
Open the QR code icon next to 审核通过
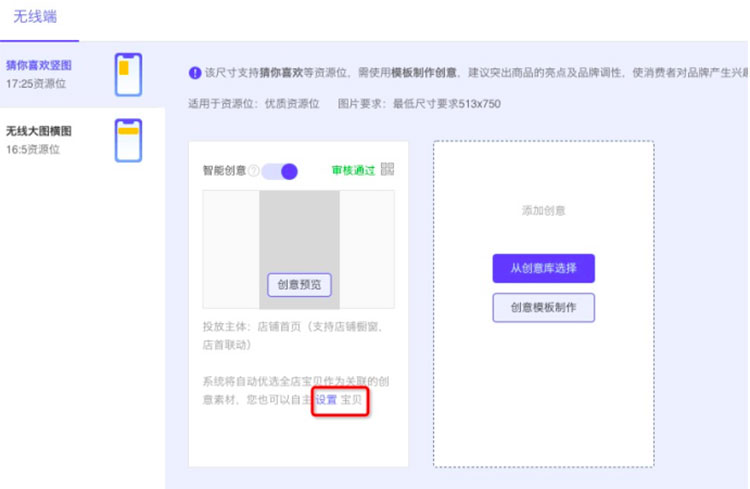click(388, 170)
